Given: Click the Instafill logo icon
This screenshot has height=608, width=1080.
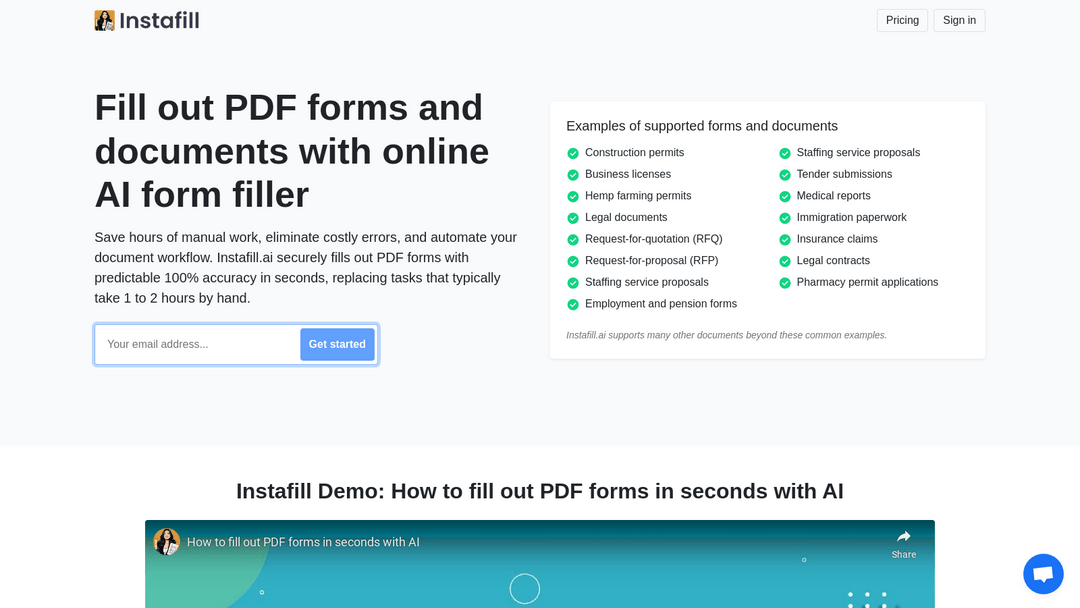Looking at the screenshot, I should click(105, 21).
